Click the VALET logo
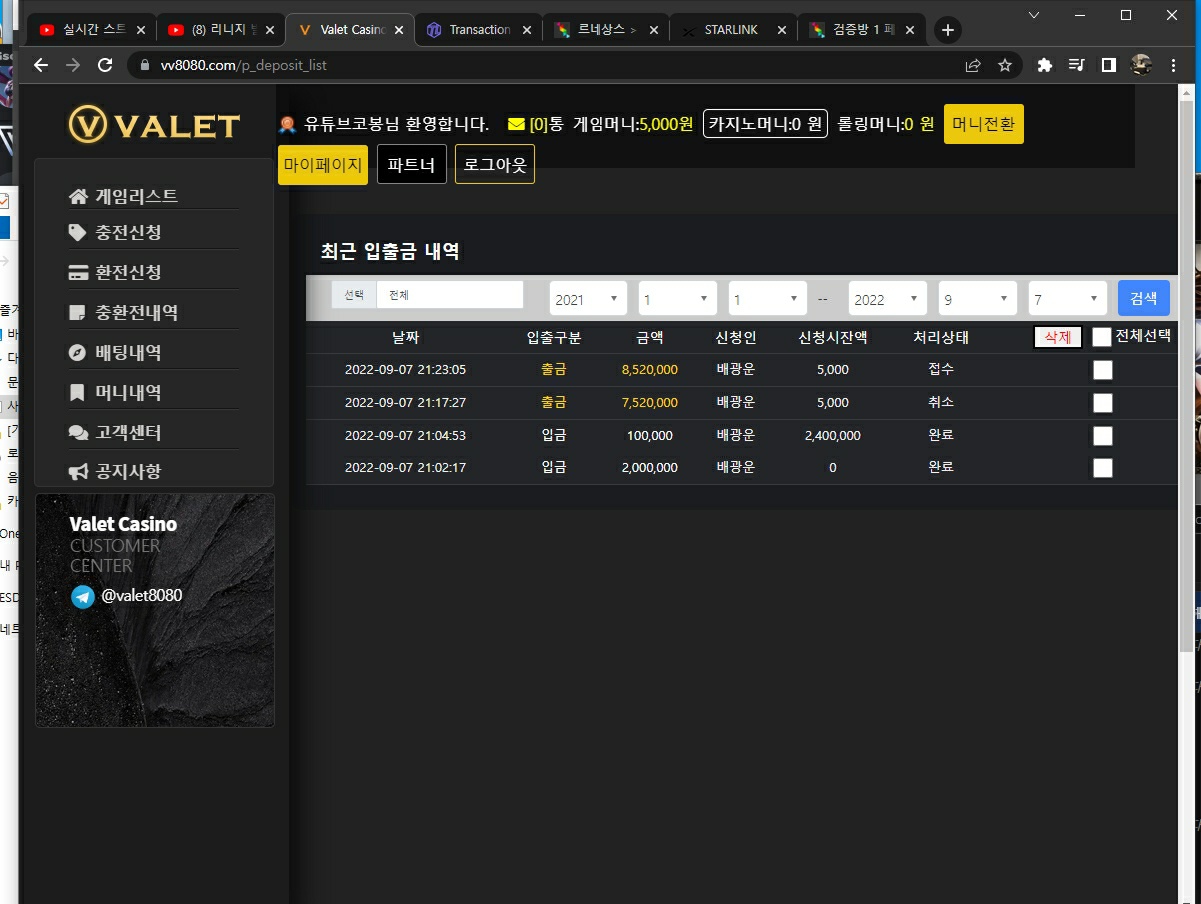1201x904 pixels. [154, 125]
